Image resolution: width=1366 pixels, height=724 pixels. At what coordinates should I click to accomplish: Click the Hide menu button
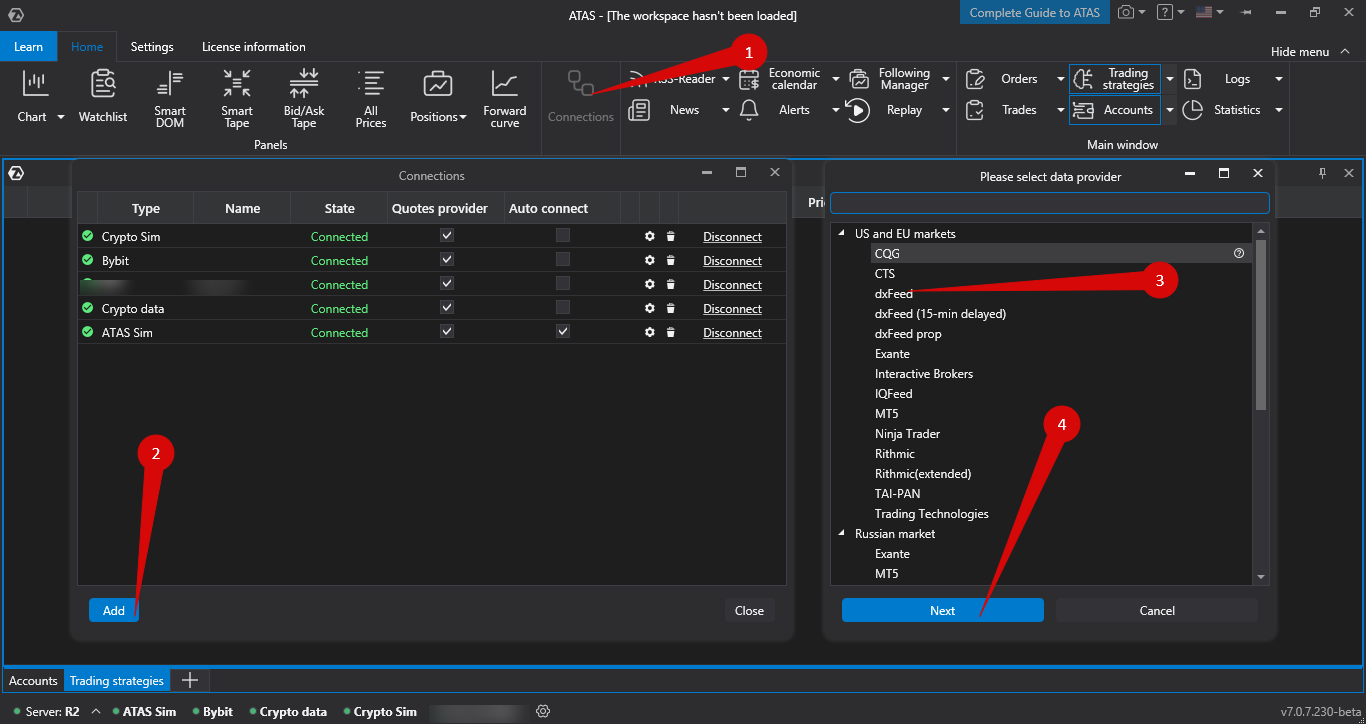tap(1308, 52)
